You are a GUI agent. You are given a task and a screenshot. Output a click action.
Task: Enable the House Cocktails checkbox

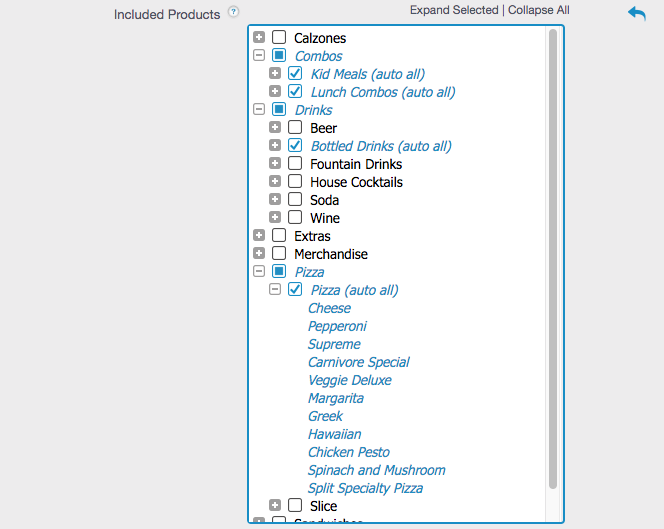[295, 182]
